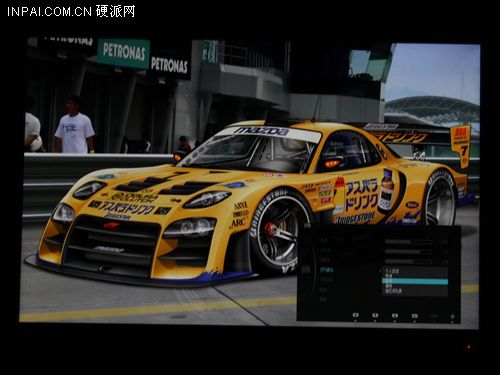This screenshot has height=375, width=500.
Task: Click the OSD category icon left of the menu list
Action: [x=306, y=269]
